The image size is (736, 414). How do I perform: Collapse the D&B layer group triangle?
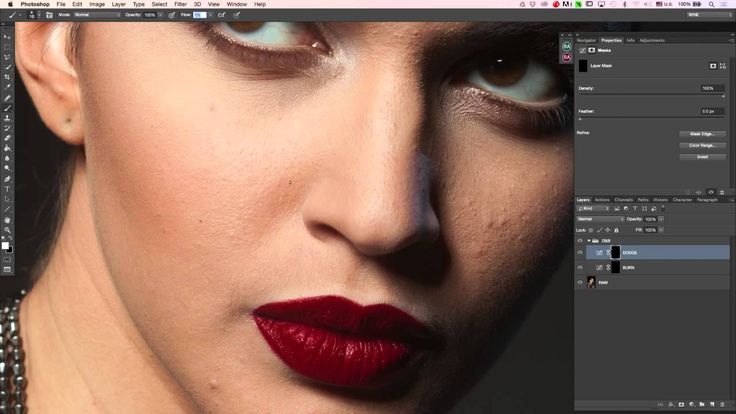click(x=589, y=241)
